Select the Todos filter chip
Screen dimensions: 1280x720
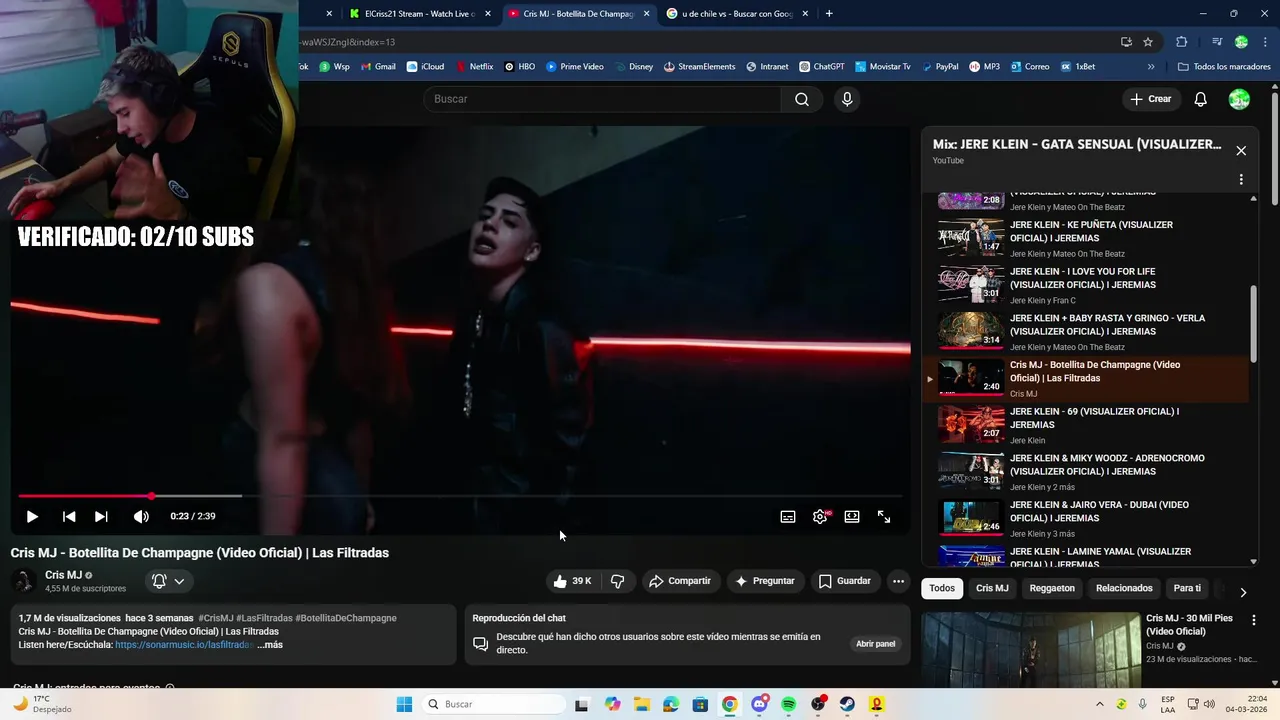click(x=942, y=588)
